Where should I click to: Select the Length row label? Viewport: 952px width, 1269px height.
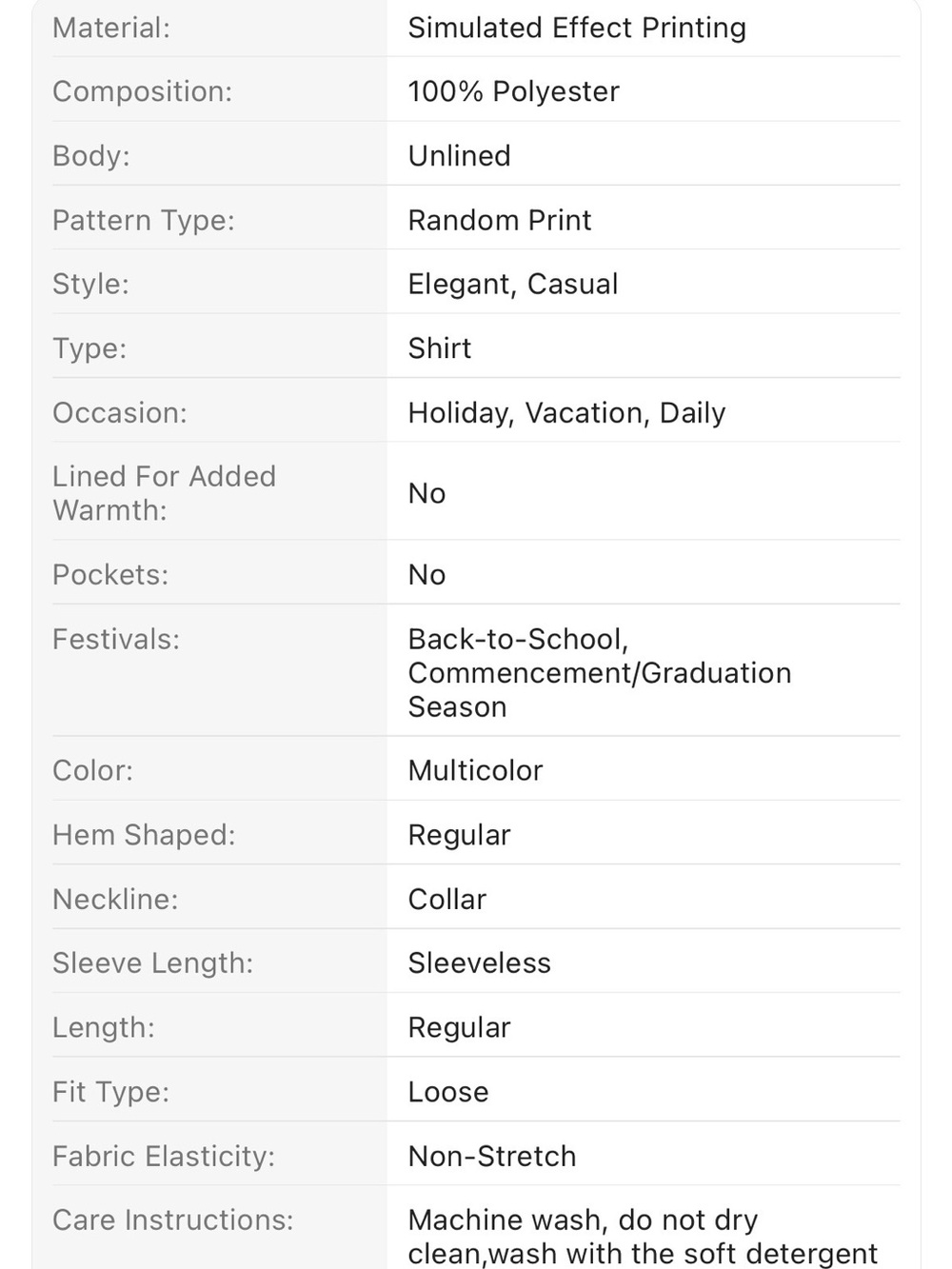click(x=104, y=1028)
